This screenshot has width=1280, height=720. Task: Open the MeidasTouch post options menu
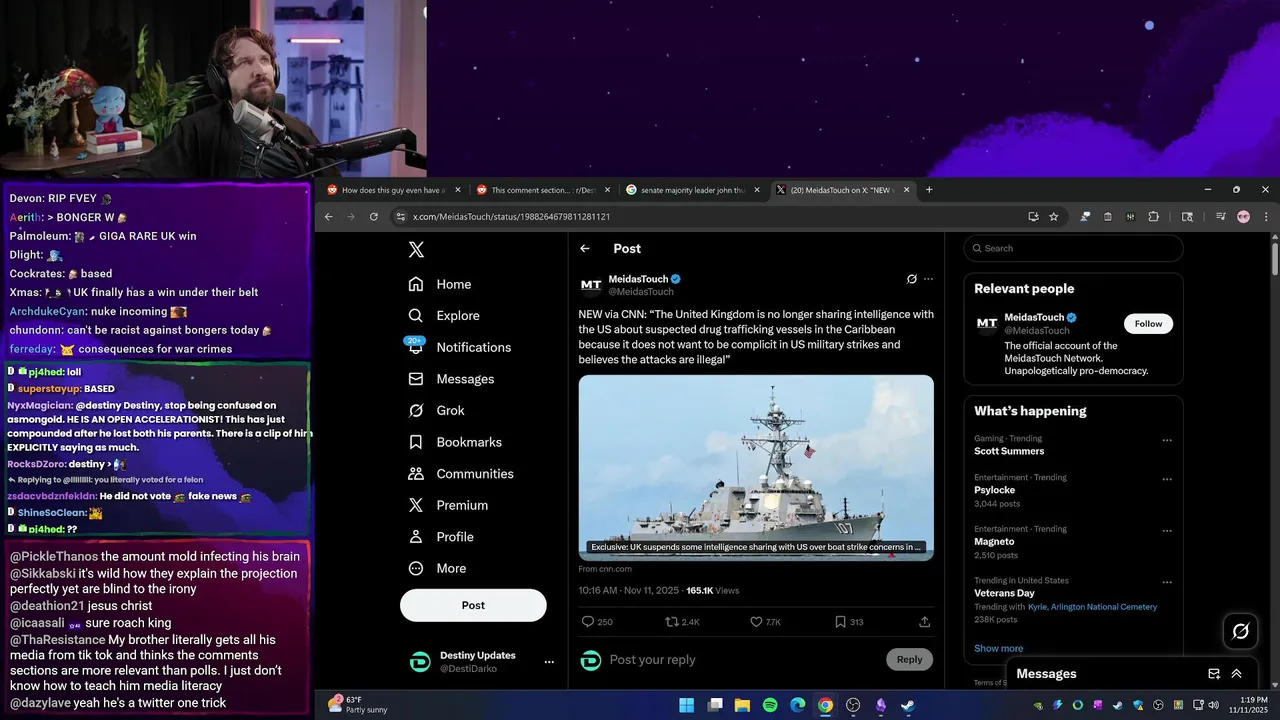(x=928, y=279)
